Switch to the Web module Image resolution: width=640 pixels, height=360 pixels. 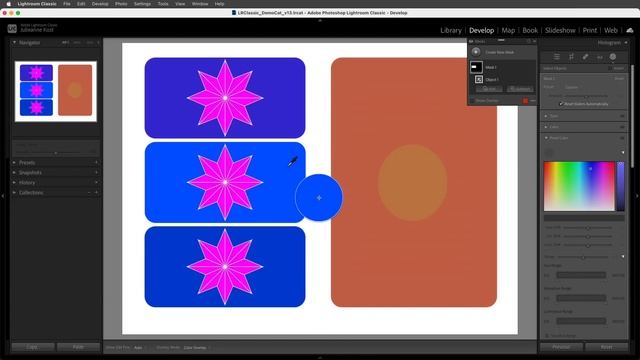pyautogui.click(x=611, y=30)
